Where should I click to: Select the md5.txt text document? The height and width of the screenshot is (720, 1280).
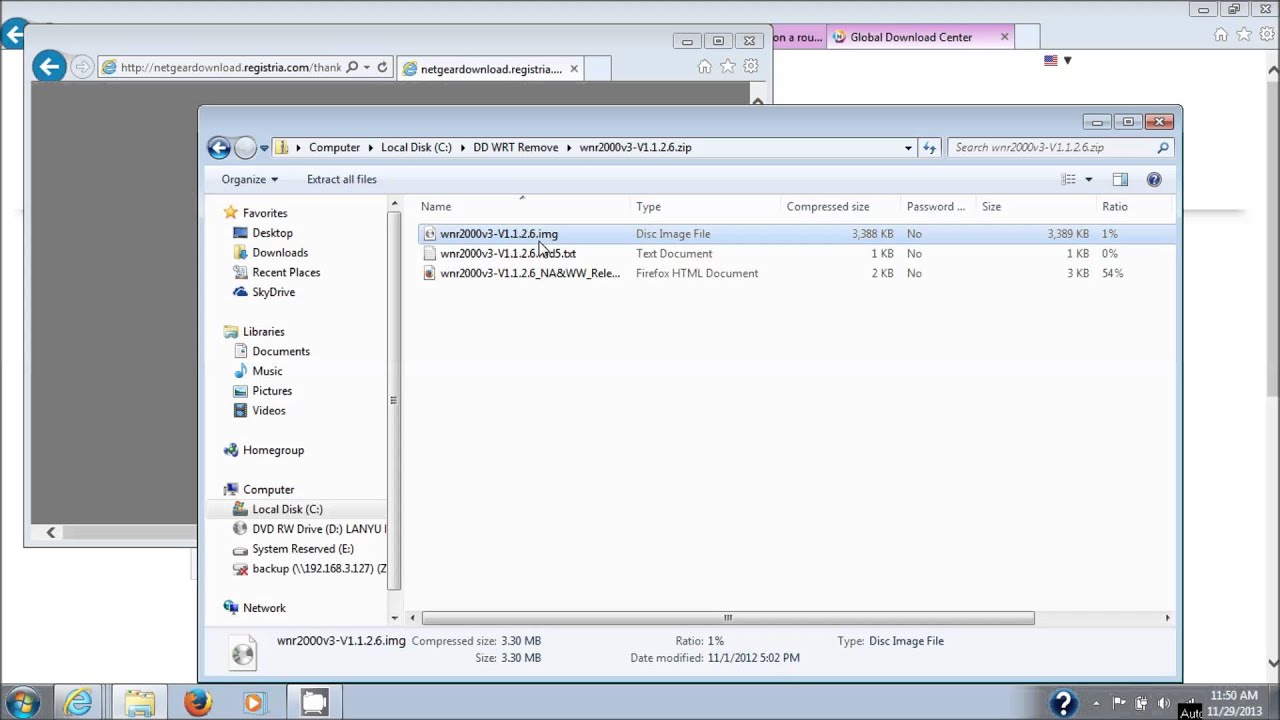point(508,253)
